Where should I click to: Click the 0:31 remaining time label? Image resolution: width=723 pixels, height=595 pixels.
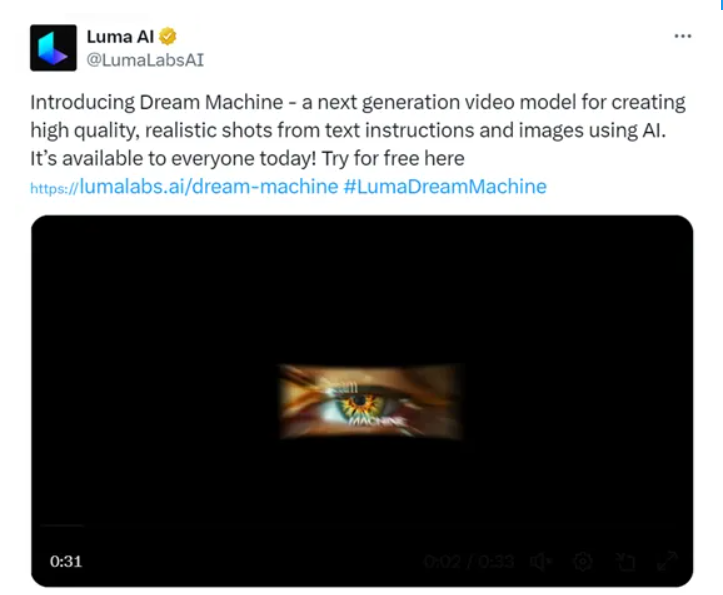pyautogui.click(x=66, y=561)
